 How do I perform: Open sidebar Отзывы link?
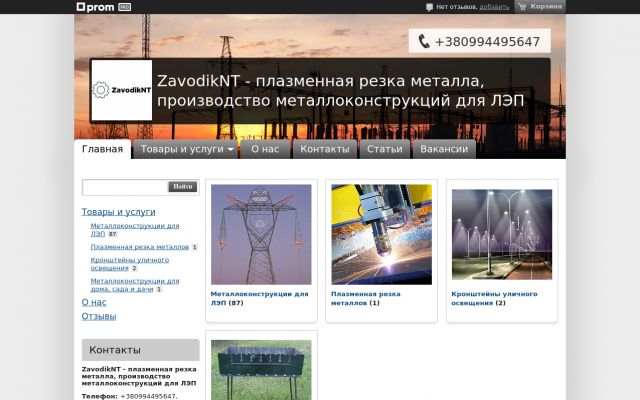(99, 316)
